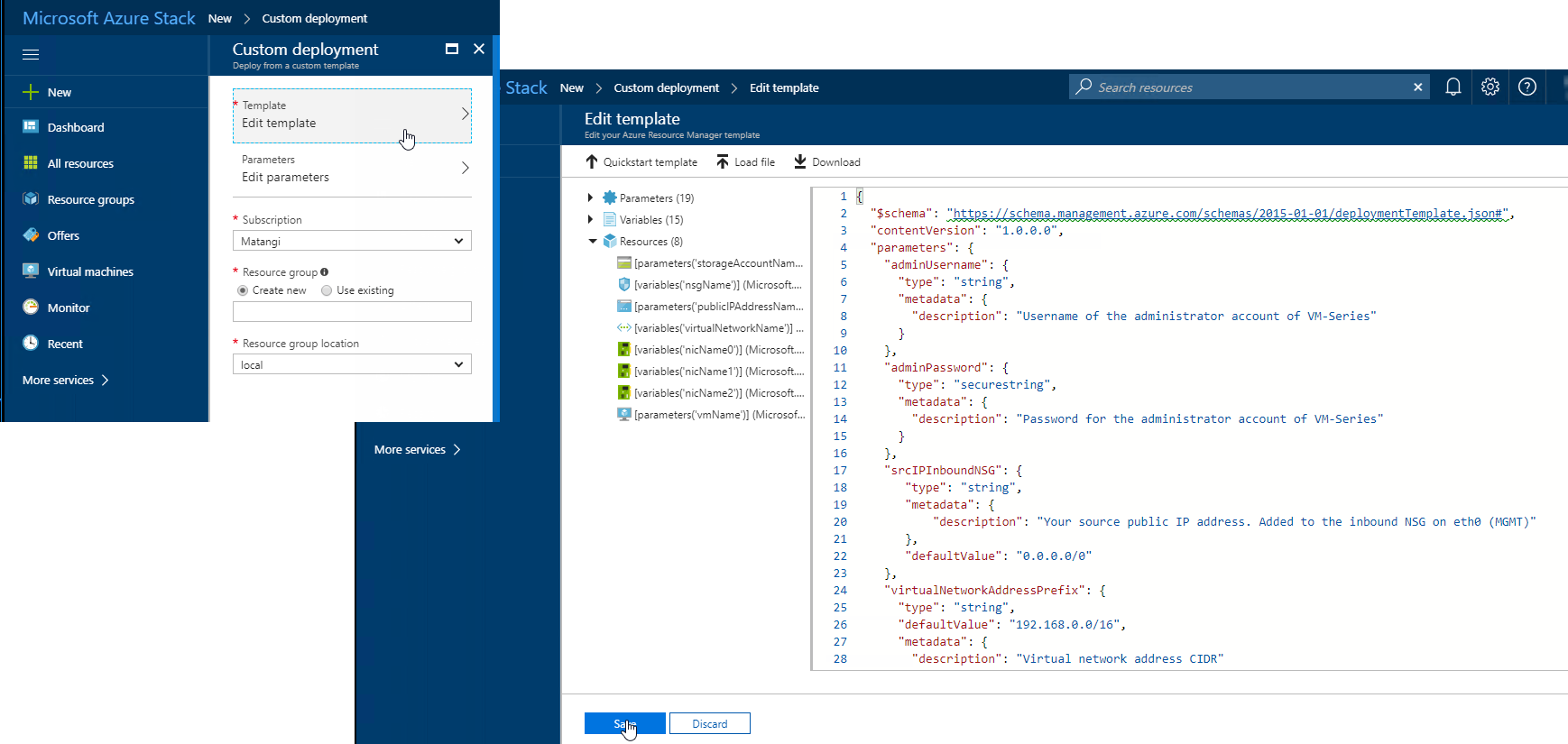Collapse the Resources (8) tree node

click(x=593, y=241)
